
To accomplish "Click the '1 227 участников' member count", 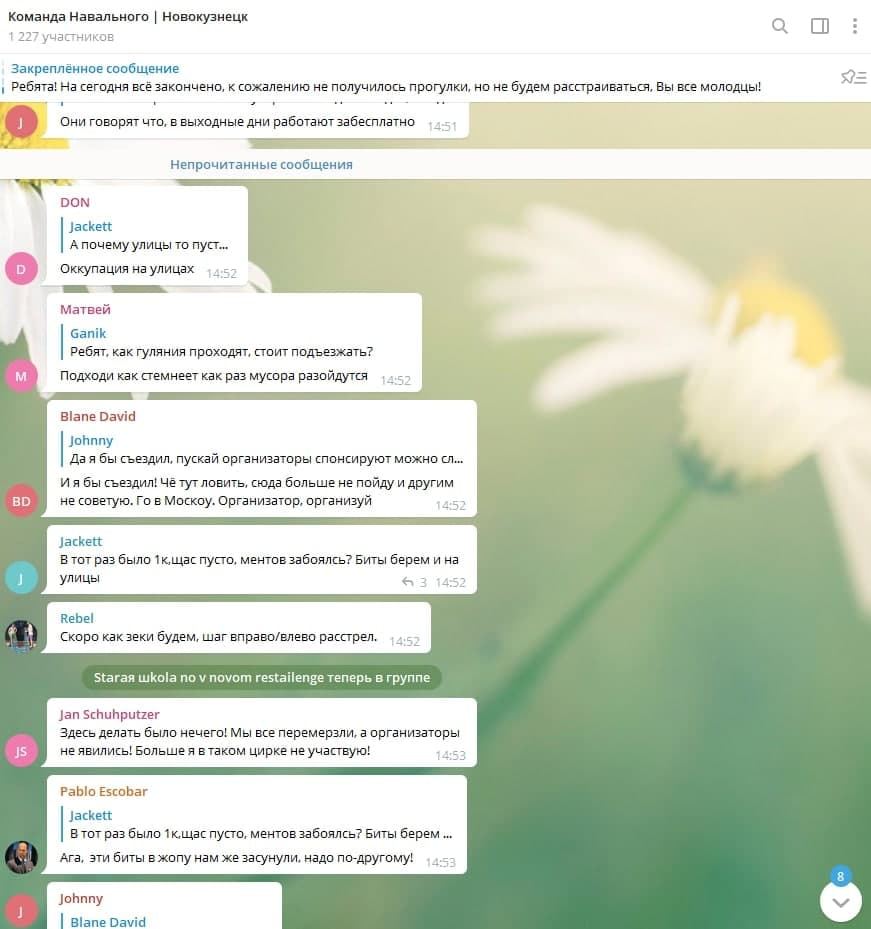I will click(x=61, y=37).
